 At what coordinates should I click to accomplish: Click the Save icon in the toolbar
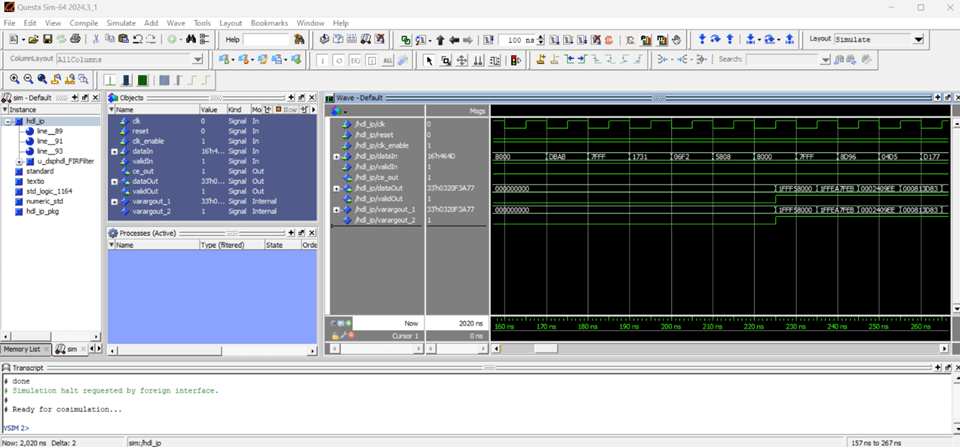coord(47,40)
